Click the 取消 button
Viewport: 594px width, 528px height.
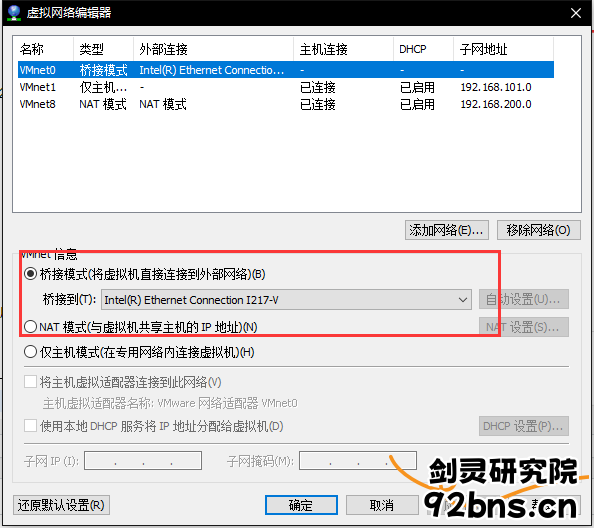(x=382, y=505)
